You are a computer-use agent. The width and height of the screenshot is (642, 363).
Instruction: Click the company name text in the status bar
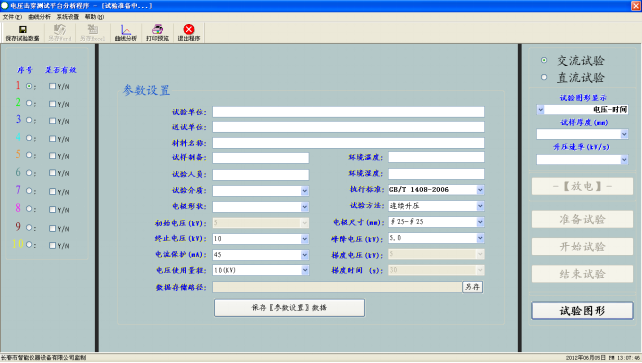43,358
